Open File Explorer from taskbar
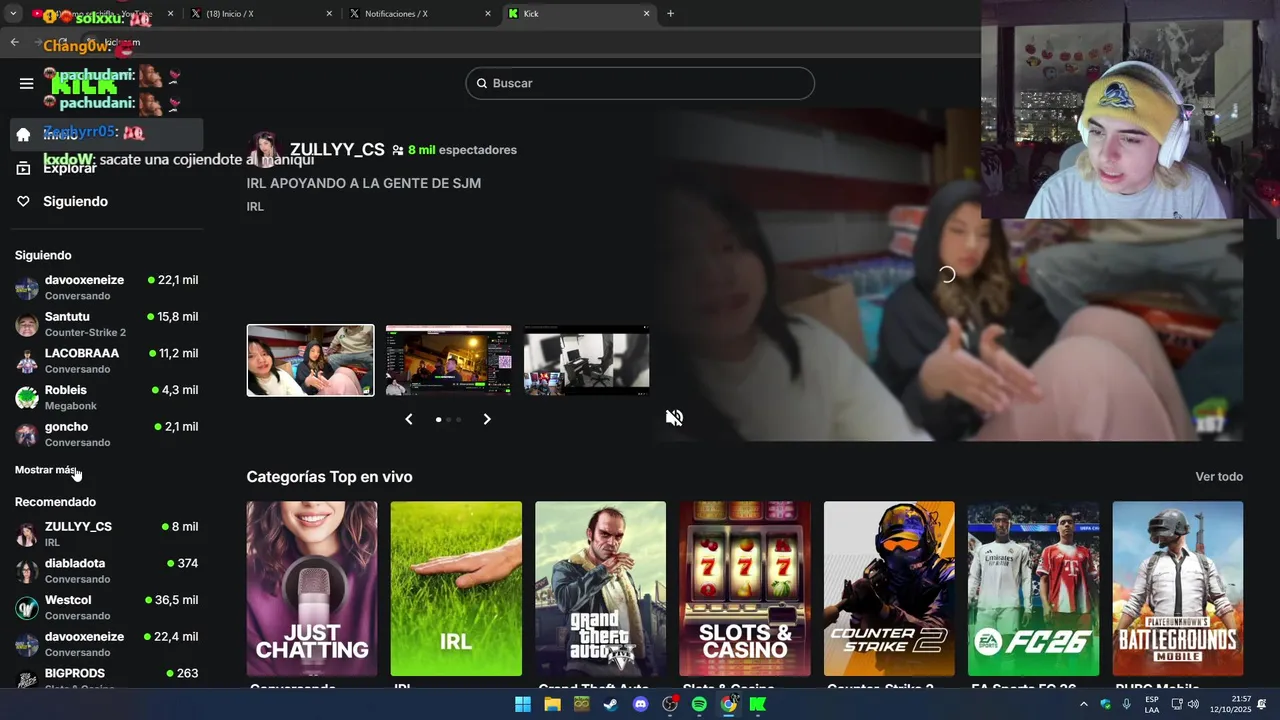The width and height of the screenshot is (1280, 720). [x=552, y=704]
